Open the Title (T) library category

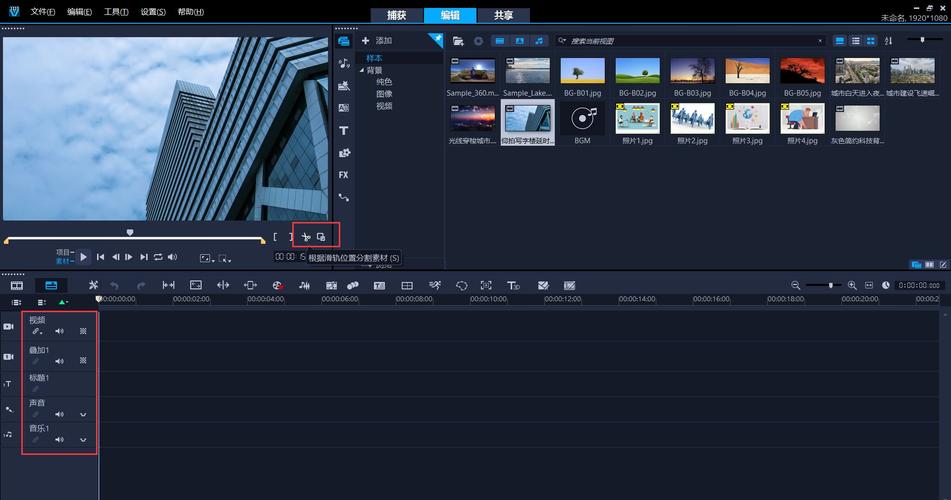344,130
